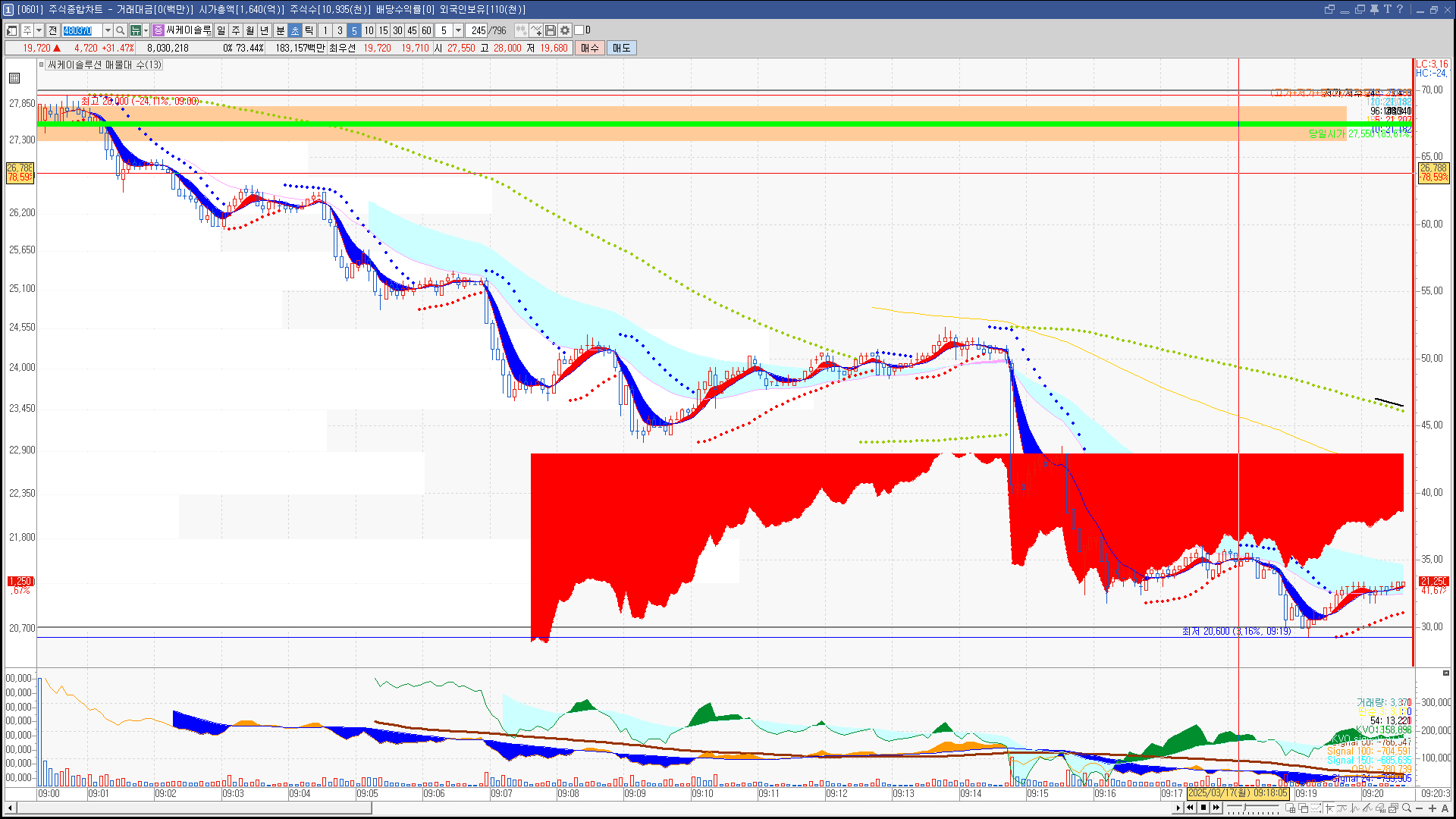Click the stock search magnifier icon
1456x819 pixels.
point(120,30)
